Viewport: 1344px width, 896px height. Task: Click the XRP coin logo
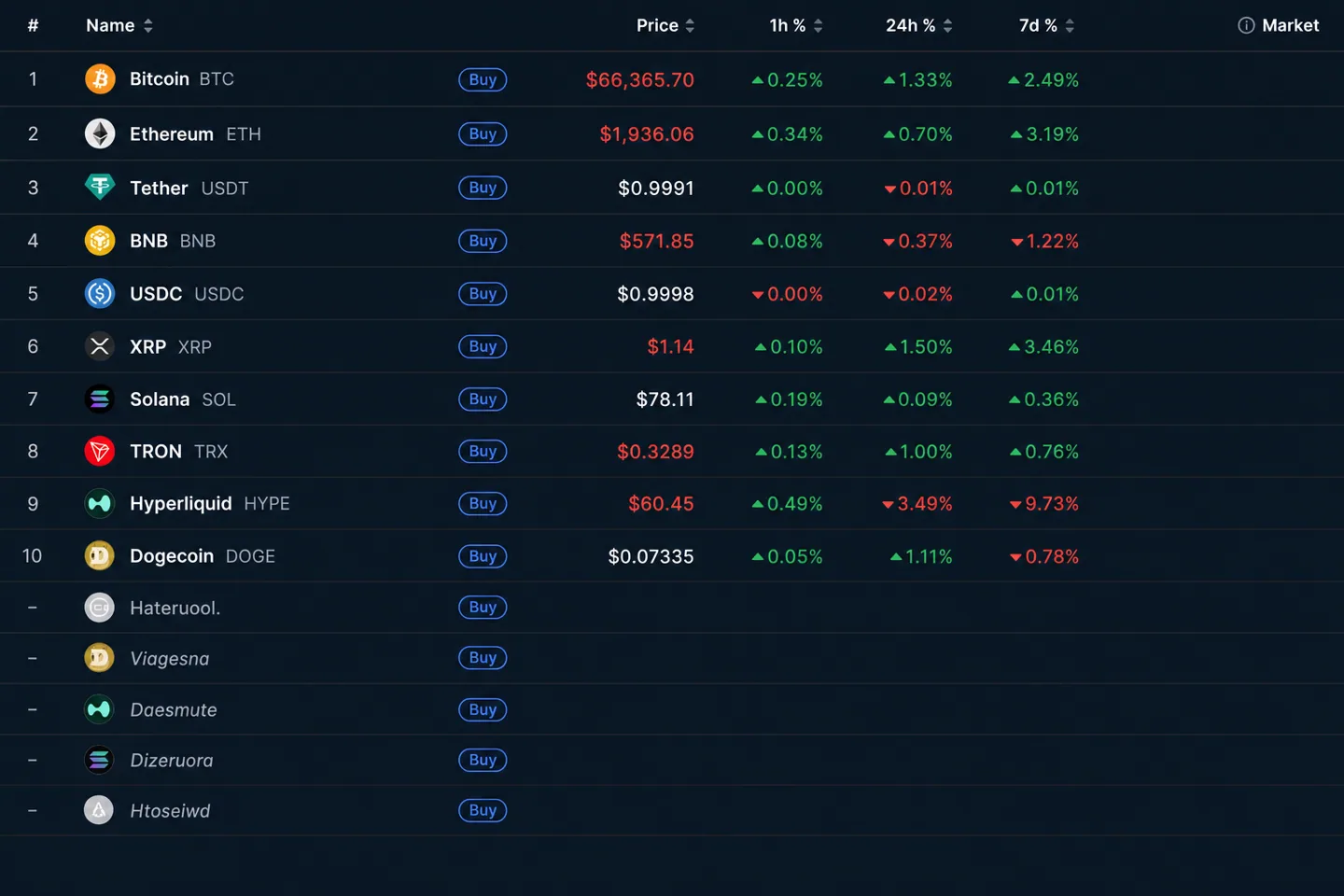click(100, 346)
